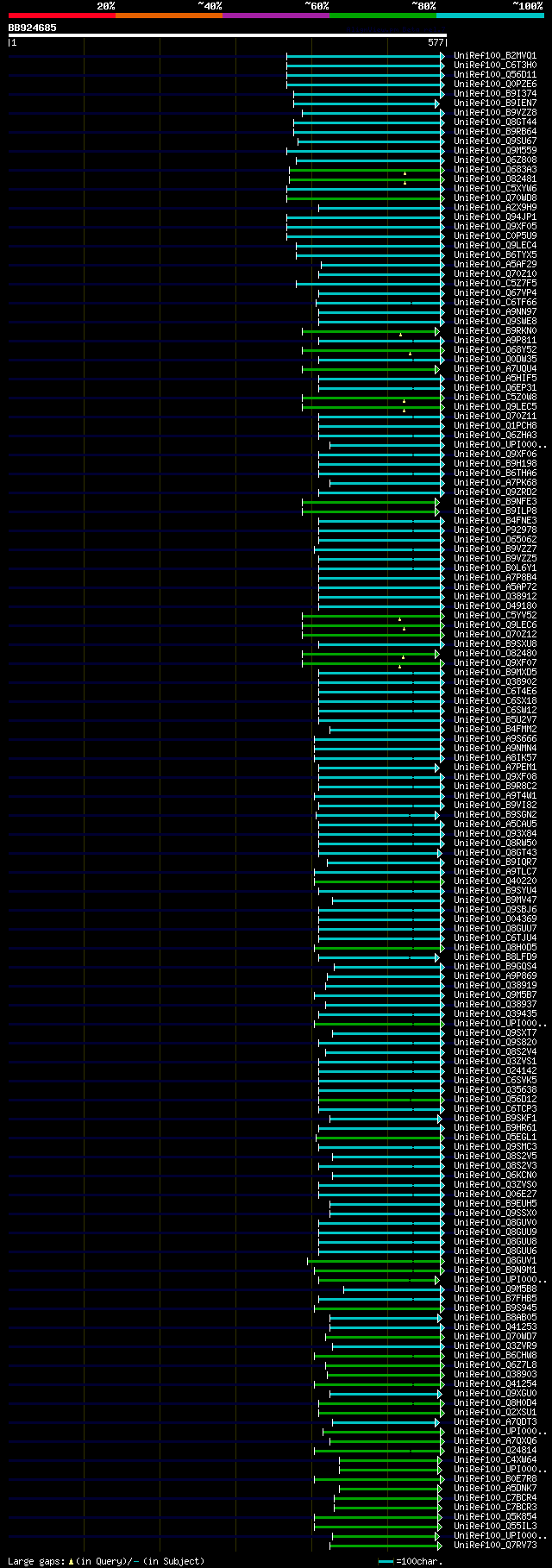
Task: Click the green alignment bar for UniRef100_O82480
Action: coord(371,654)
